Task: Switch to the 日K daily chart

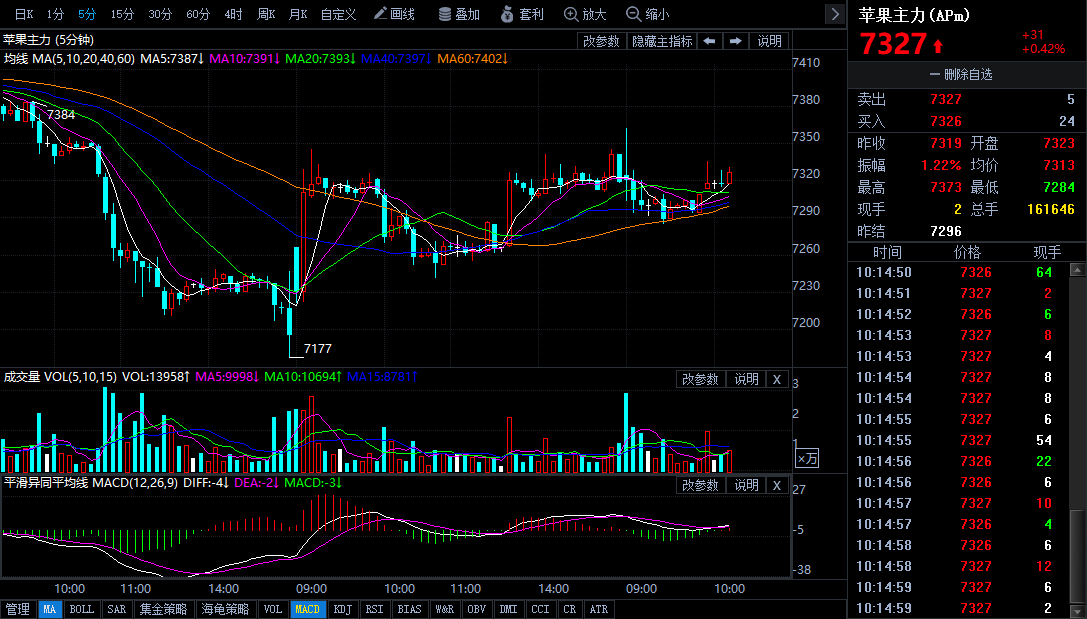Action: click(x=23, y=14)
